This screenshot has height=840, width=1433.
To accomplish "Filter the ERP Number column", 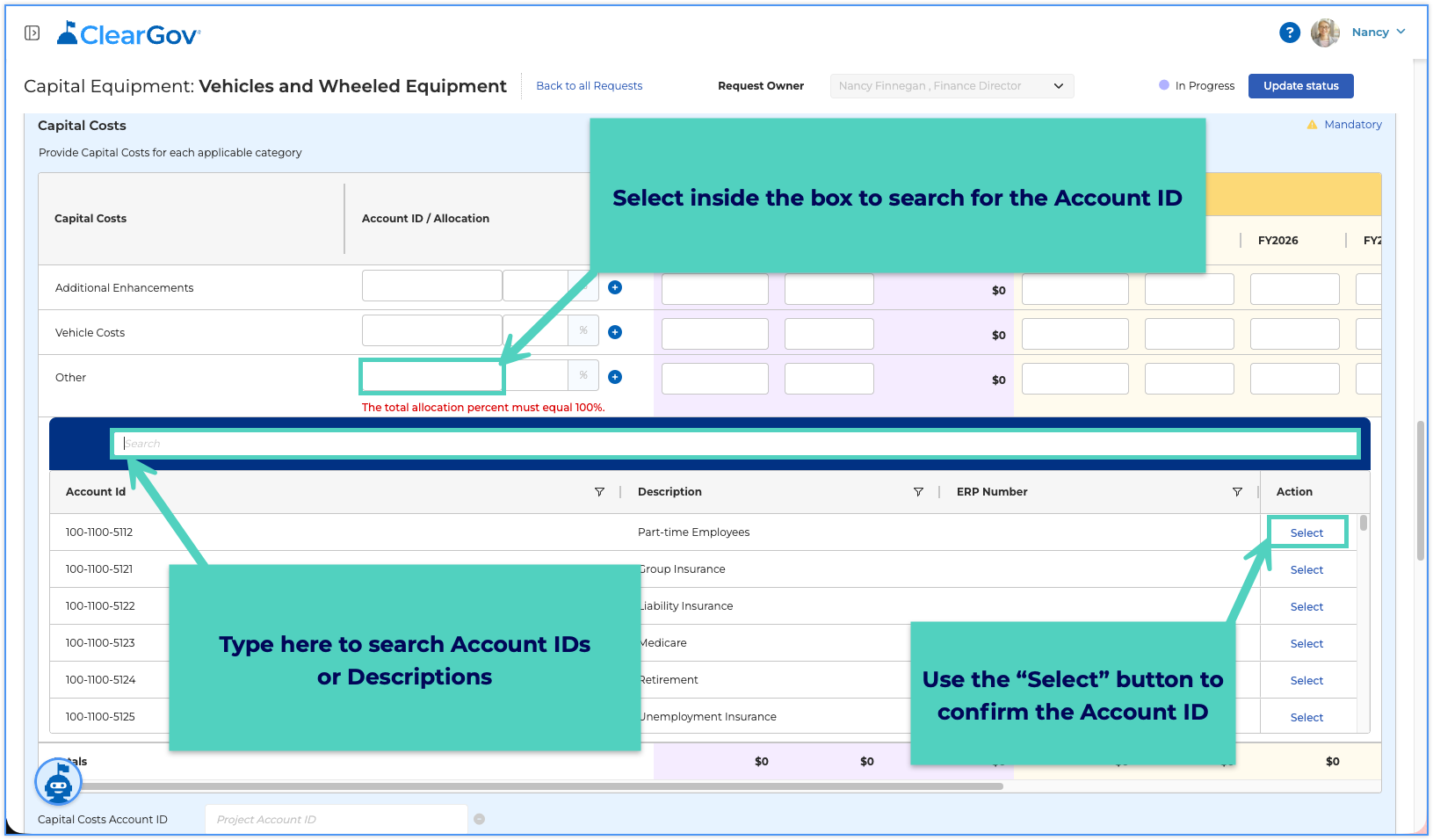I will click(x=1237, y=492).
